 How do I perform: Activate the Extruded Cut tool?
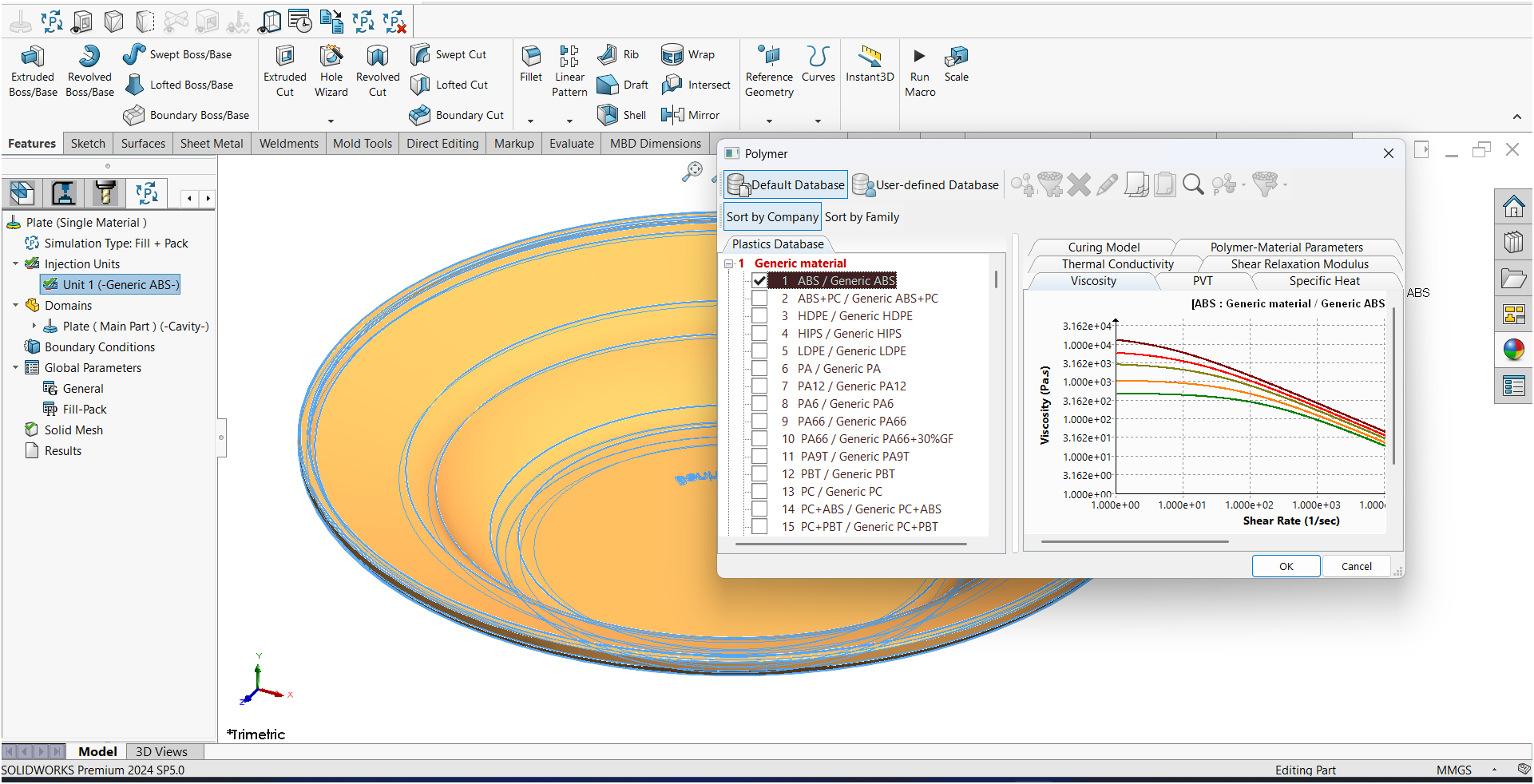click(285, 70)
